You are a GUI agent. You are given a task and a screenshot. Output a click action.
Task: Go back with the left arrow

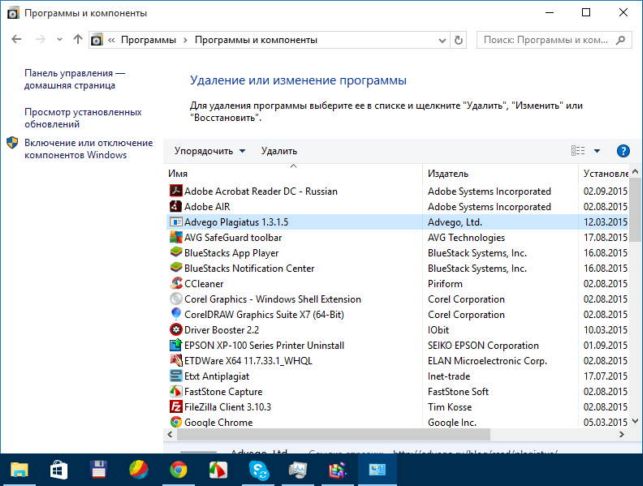(16, 39)
